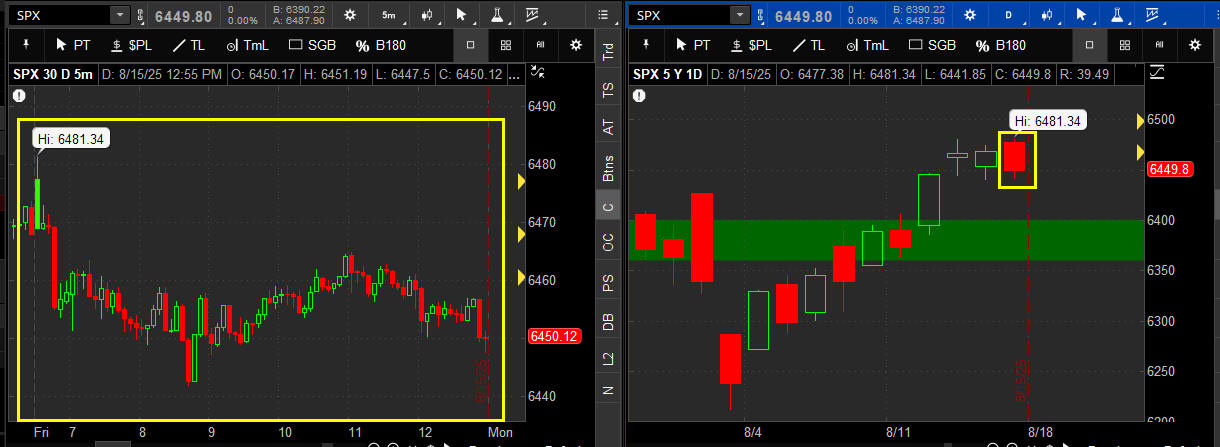Open the Patterns icon in left chart header
This screenshot has width=1220, height=447.
pos(531,15)
